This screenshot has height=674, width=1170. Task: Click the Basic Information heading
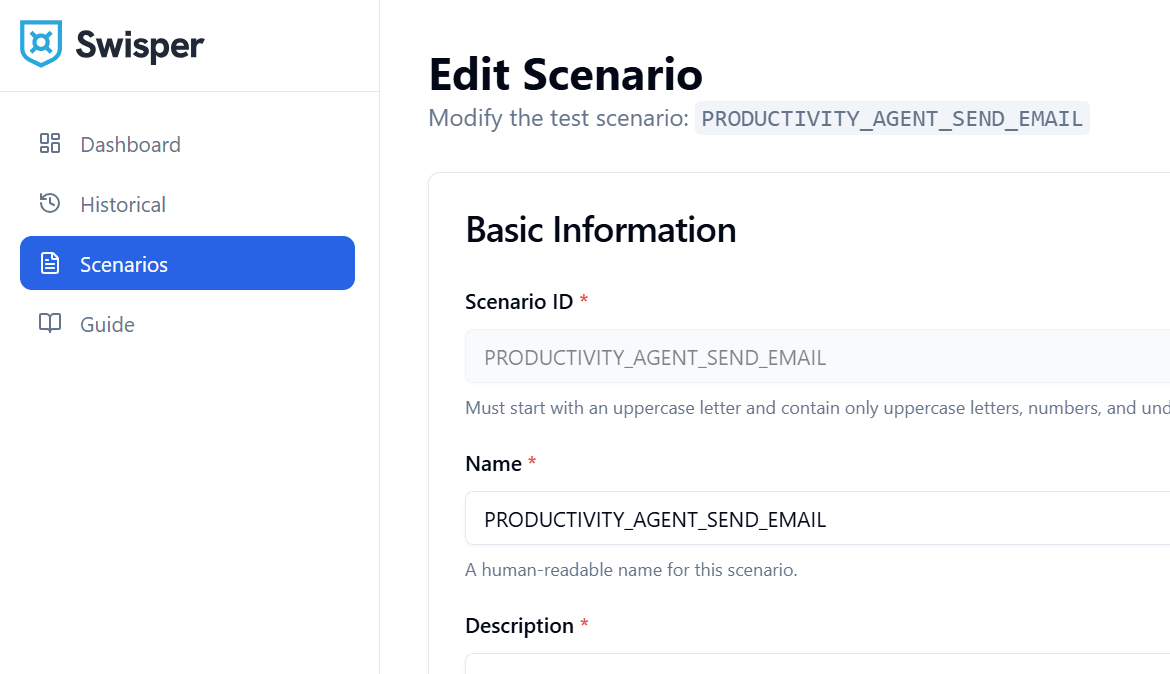601,230
